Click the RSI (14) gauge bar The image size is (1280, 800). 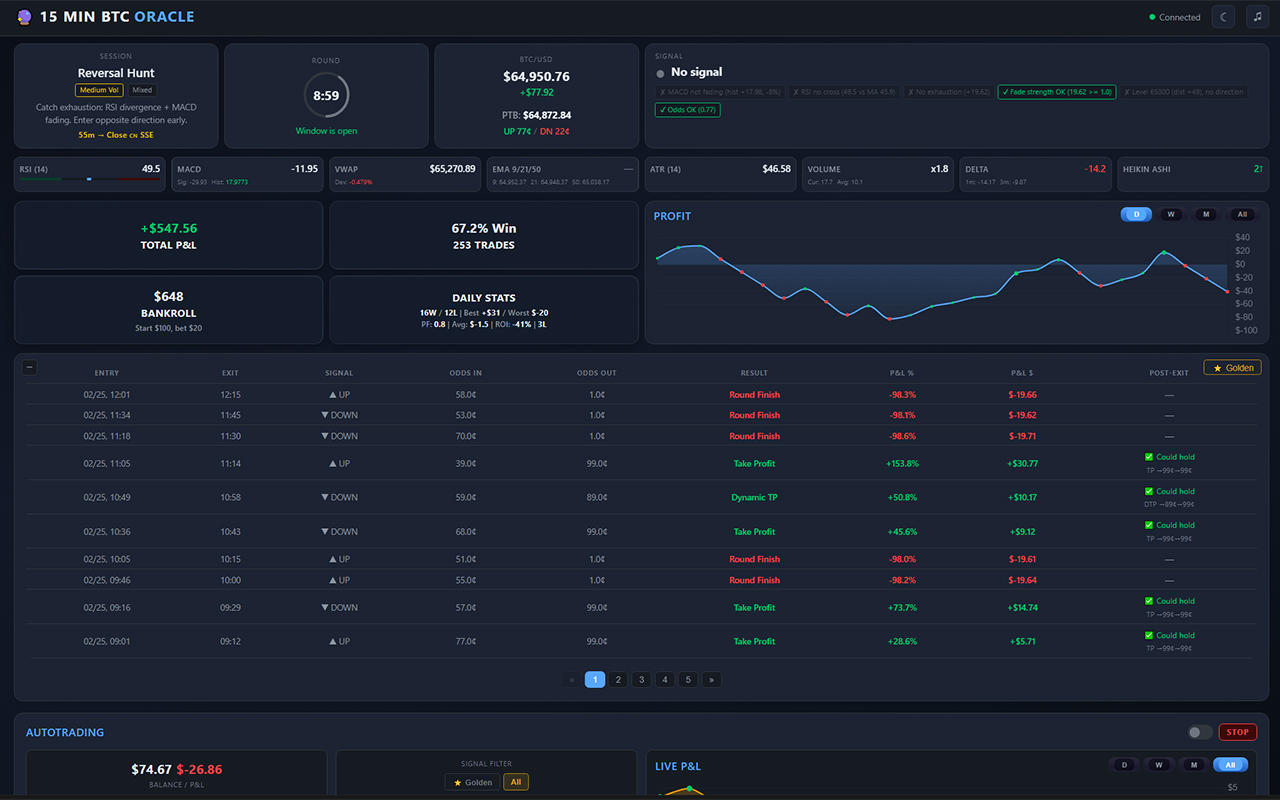89,179
